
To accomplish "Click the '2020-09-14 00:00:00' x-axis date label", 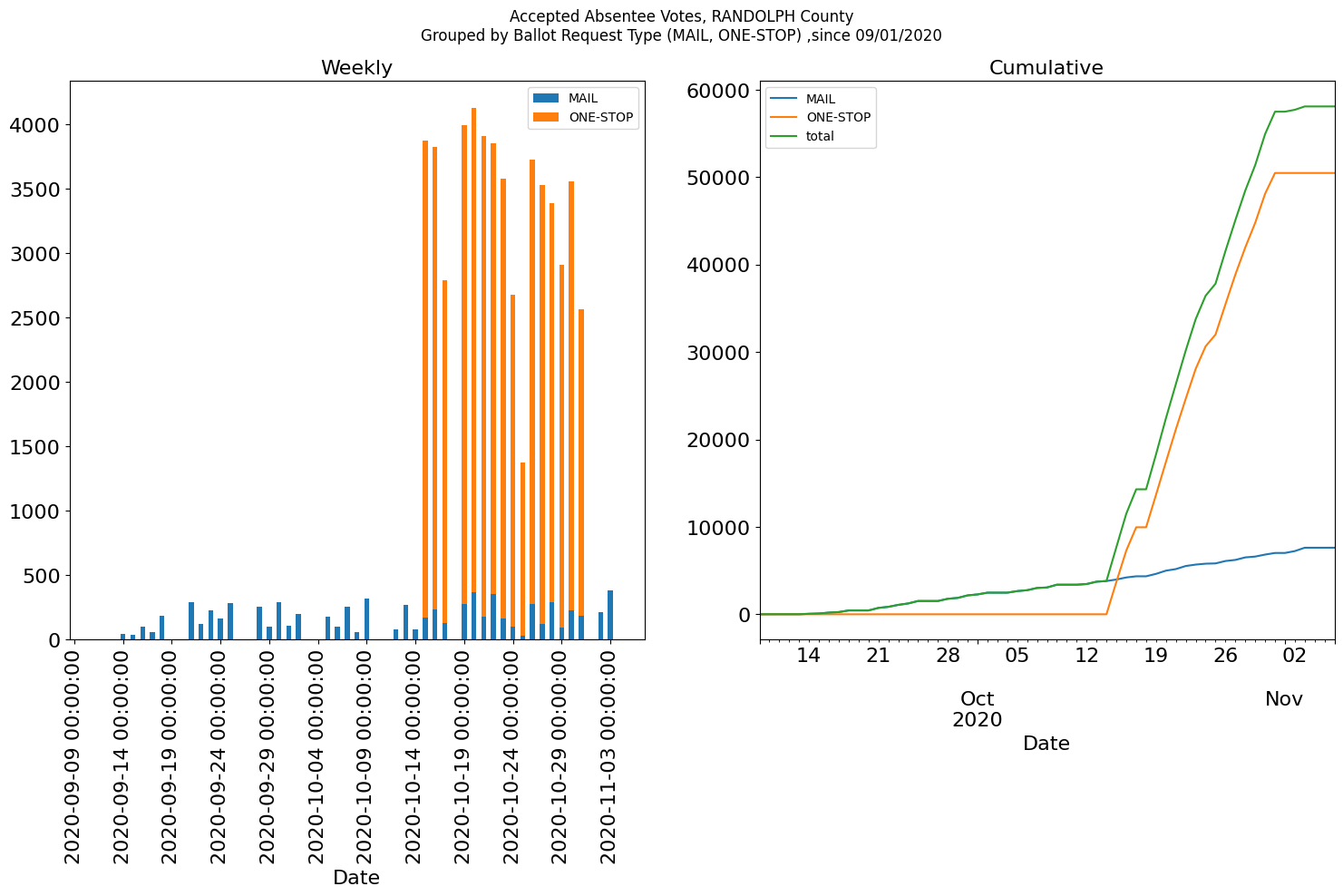I will (x=122, y=755).
